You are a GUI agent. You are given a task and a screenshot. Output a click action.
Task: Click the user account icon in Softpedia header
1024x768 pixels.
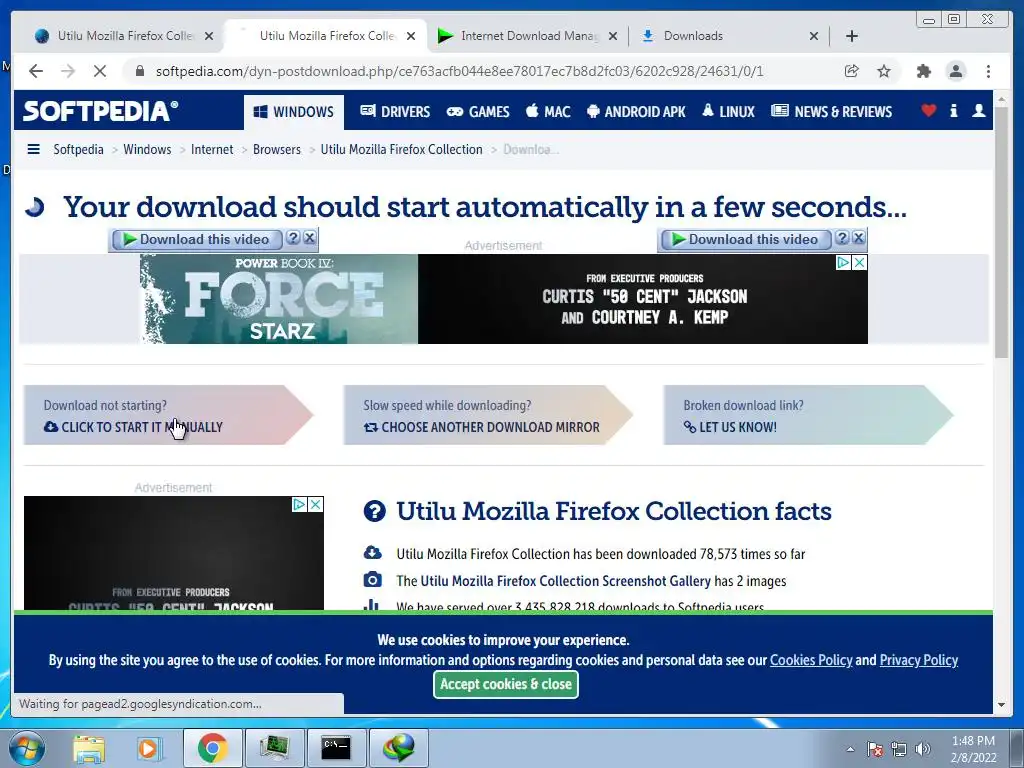978,110
